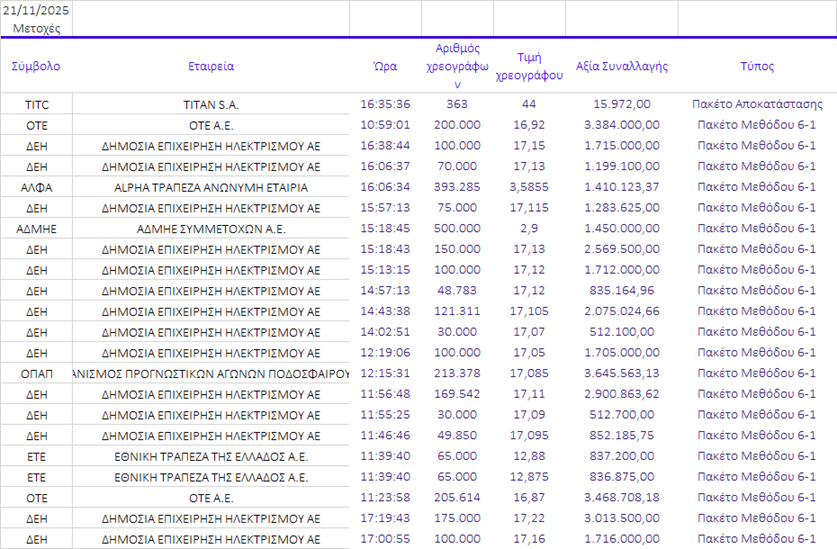Click the Μετοχές label cell
The image size is (837, 549).
(36, 28)
